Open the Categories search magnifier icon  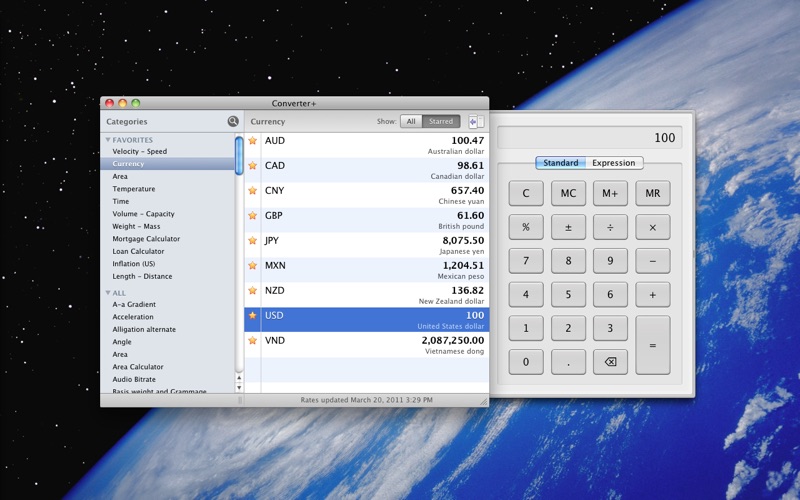[233, 121]
